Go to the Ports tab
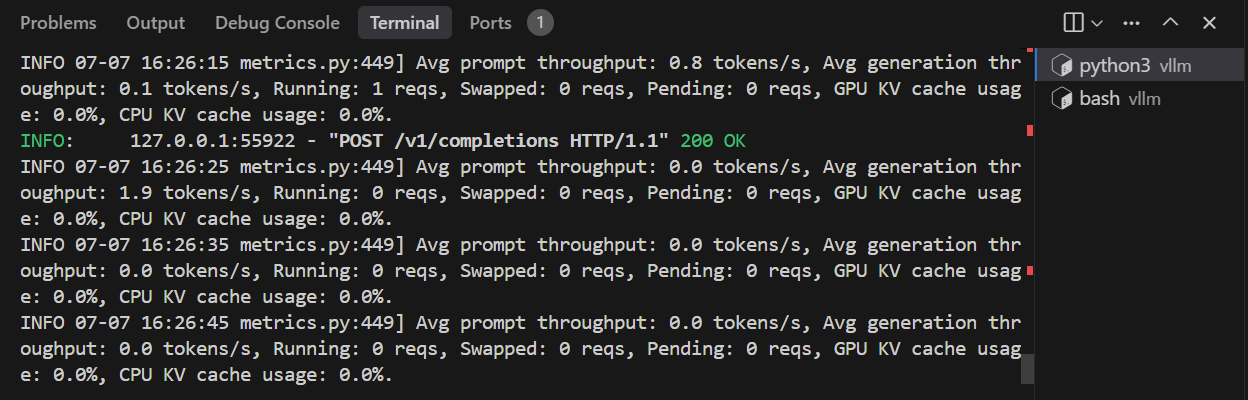Image resolution: width=1248 pixels, height=400 pixels. click(x=491, y=22)
